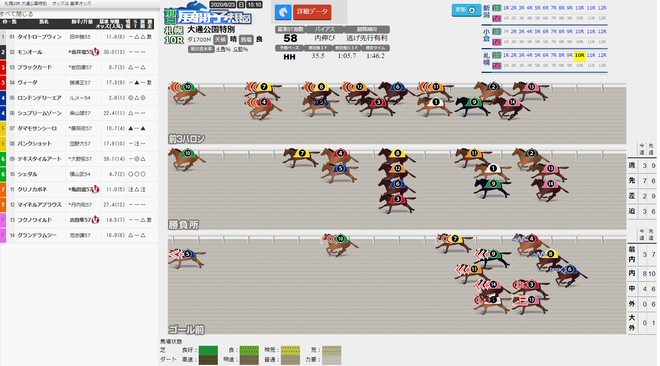Screen dimensions: 660x366
Task: Open 小倉 11R in the upper row
Action: (x=591, y=32)
